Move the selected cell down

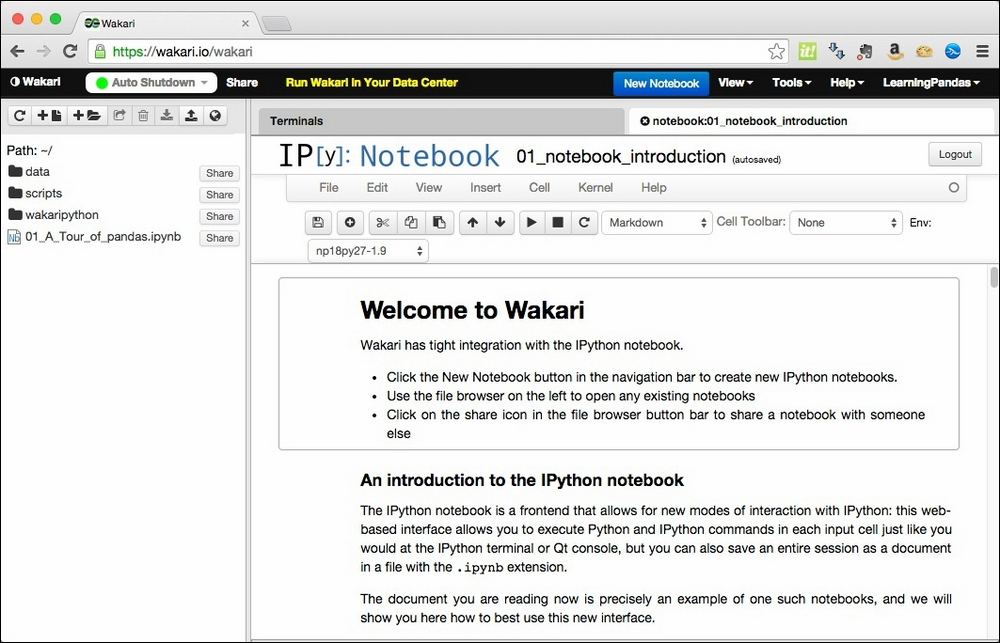click(x=500, y=223)
